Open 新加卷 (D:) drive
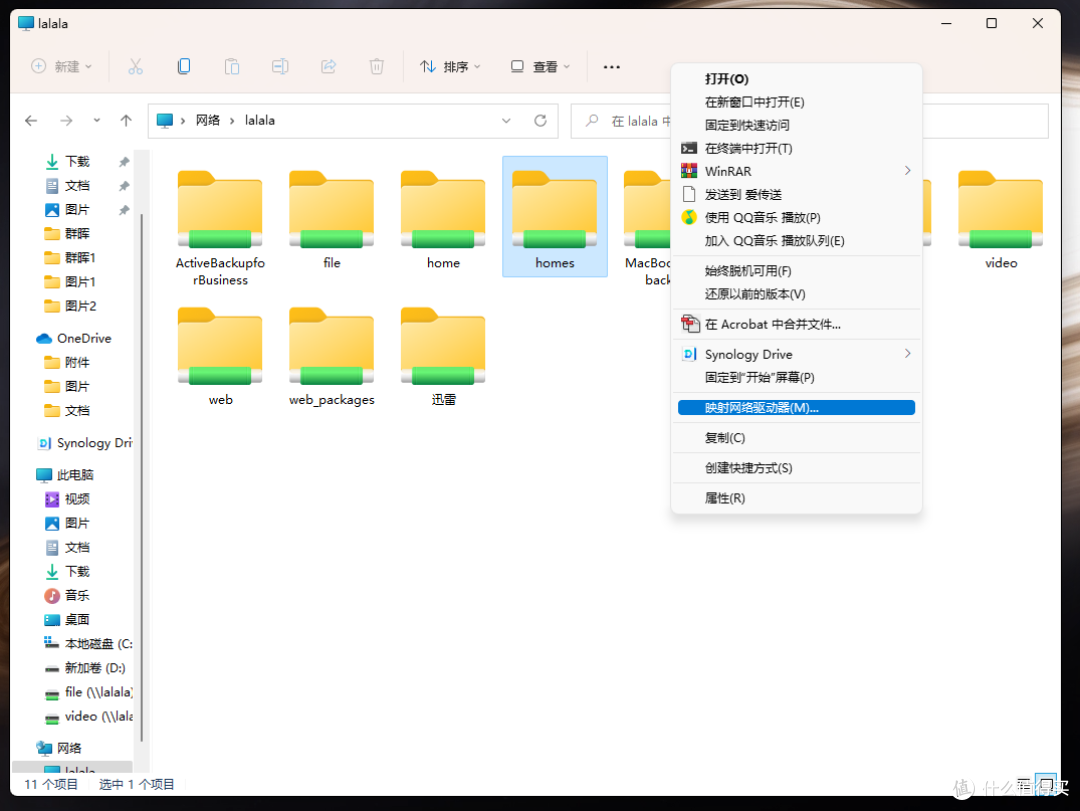 click(85, 668)
